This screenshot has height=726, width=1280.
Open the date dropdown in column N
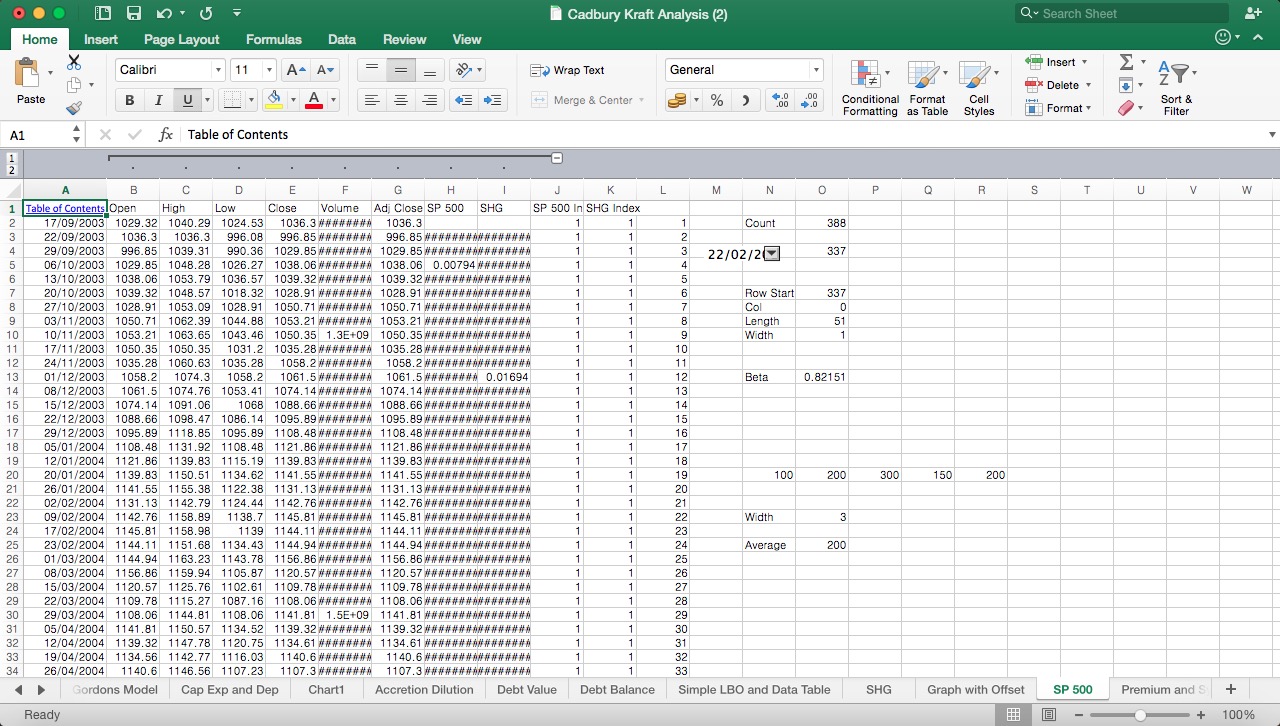click(x=771, y=254)
